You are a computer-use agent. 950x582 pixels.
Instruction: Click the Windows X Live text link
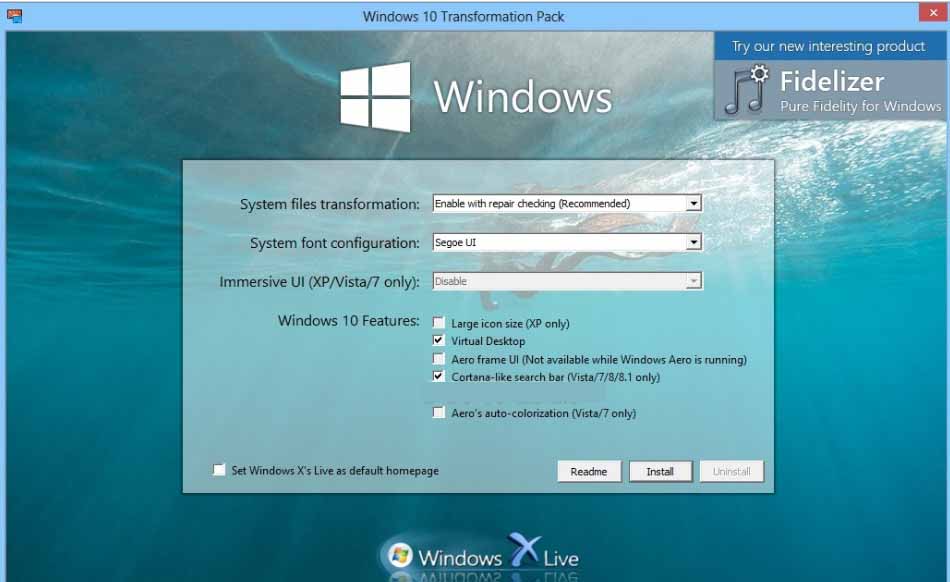(x=498, y=557)
